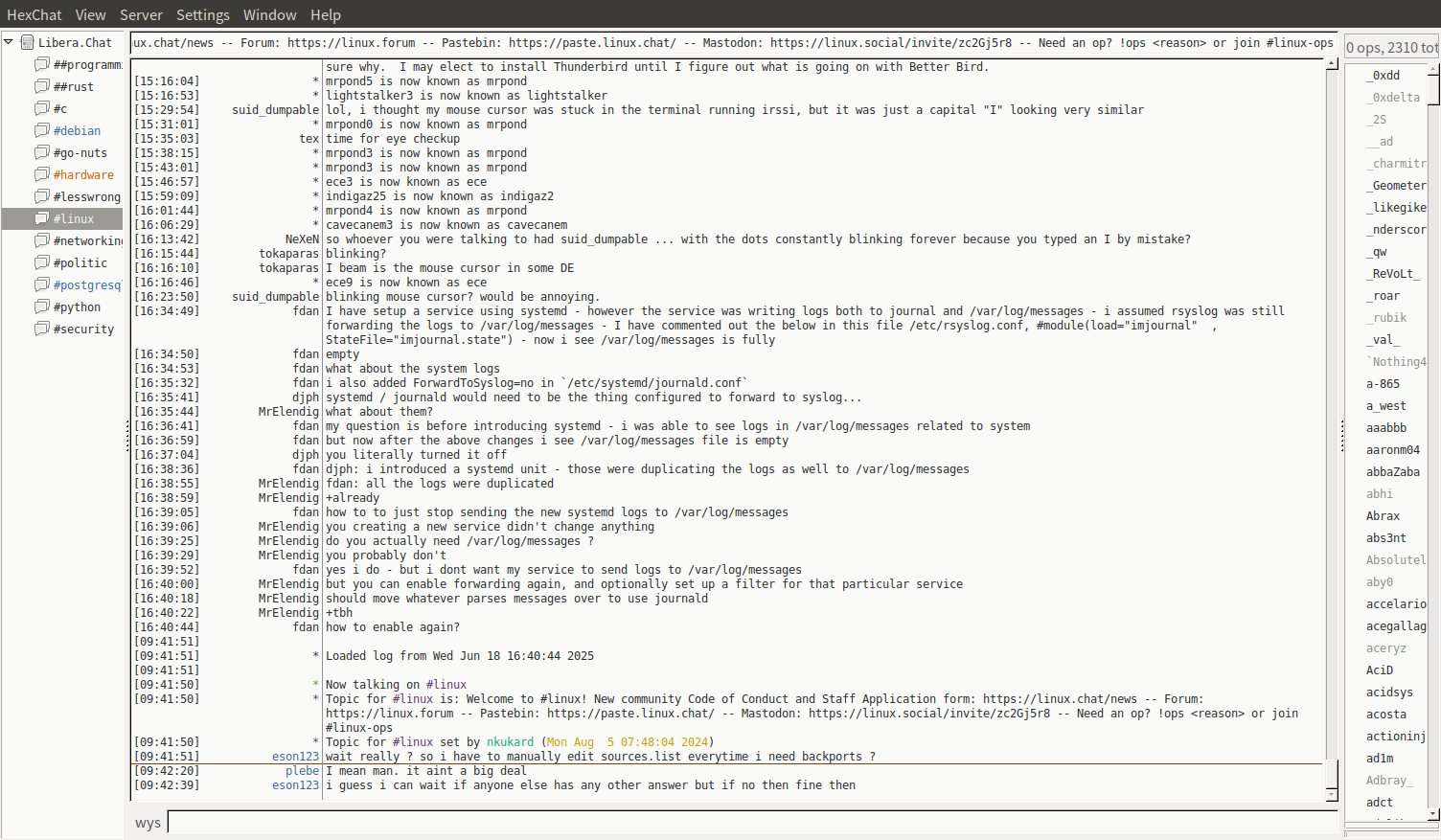The width and height of the screenshot is (1441, 840).
Task: Click the #lesswrong channel icon
Action: pyautogui.click(x=42, y=196)
